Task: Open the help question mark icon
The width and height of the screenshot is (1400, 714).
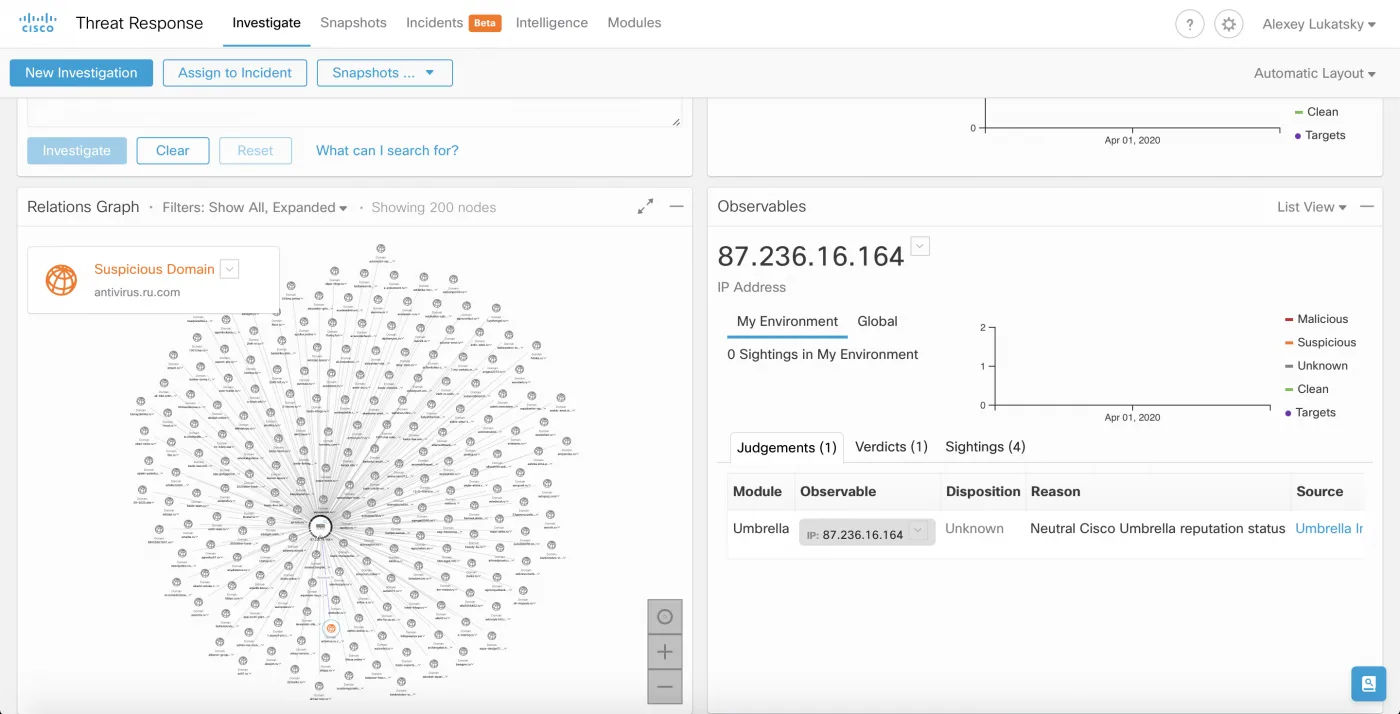Action: [x=1189, y=24]
